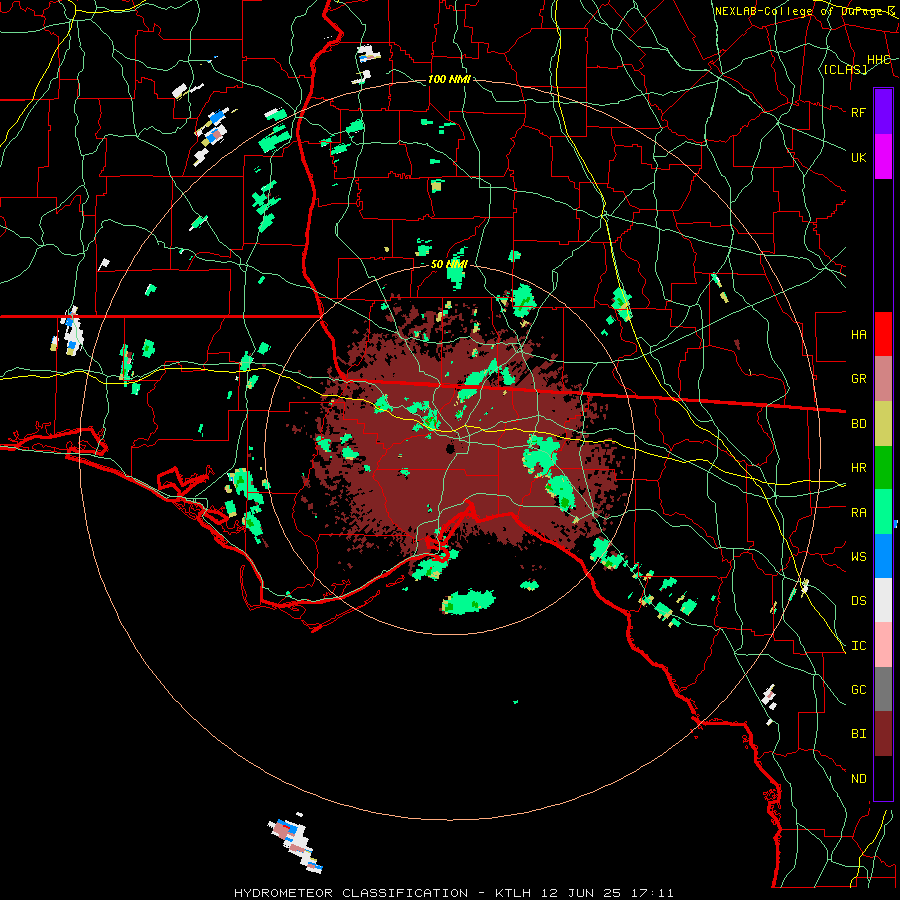Pick the dark green HR legend swatch

883,467
